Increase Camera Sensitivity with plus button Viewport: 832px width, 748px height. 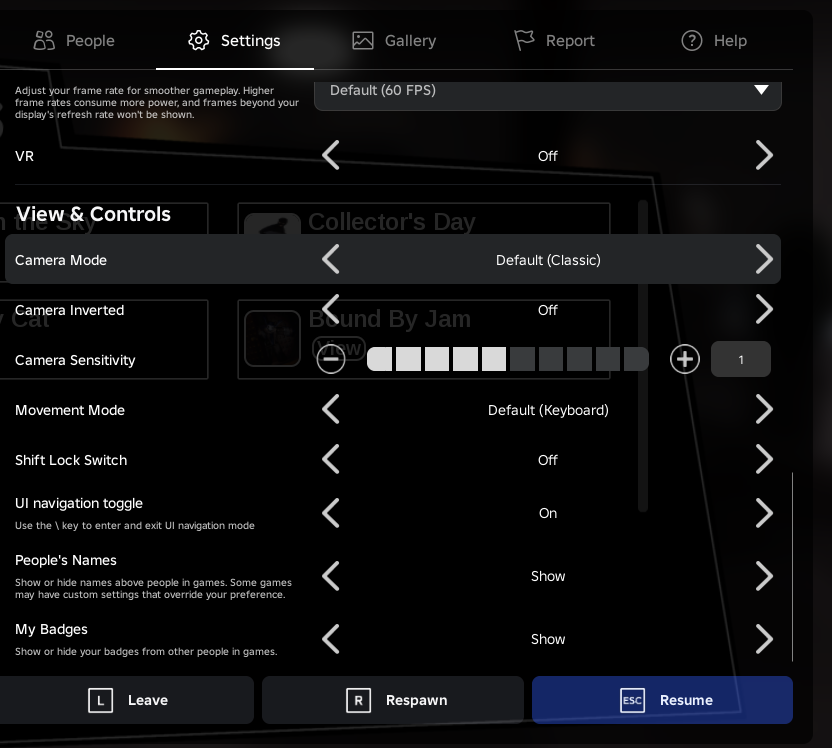coord(685,359)
